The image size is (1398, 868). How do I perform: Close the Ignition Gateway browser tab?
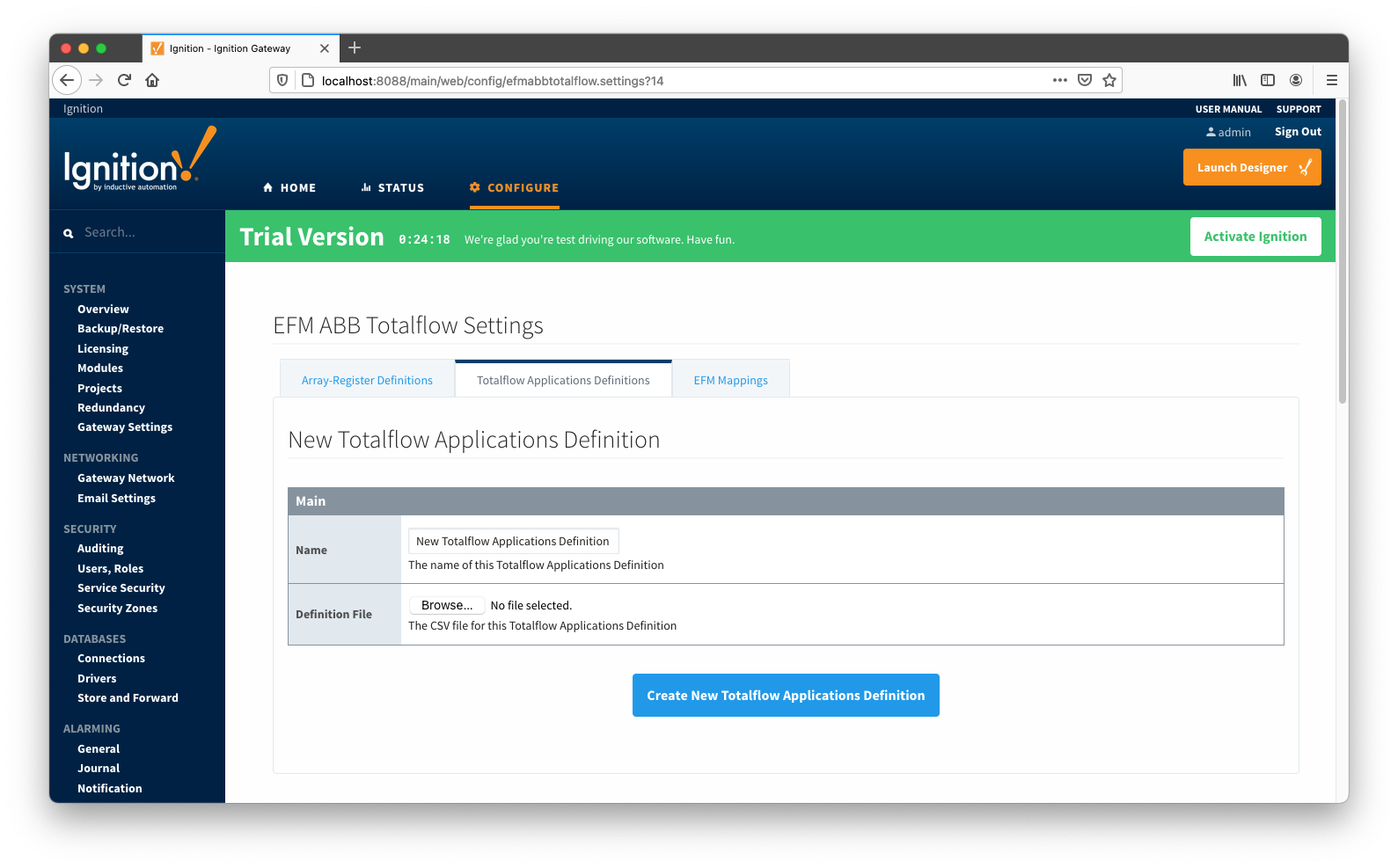click(x=325, y=48)
